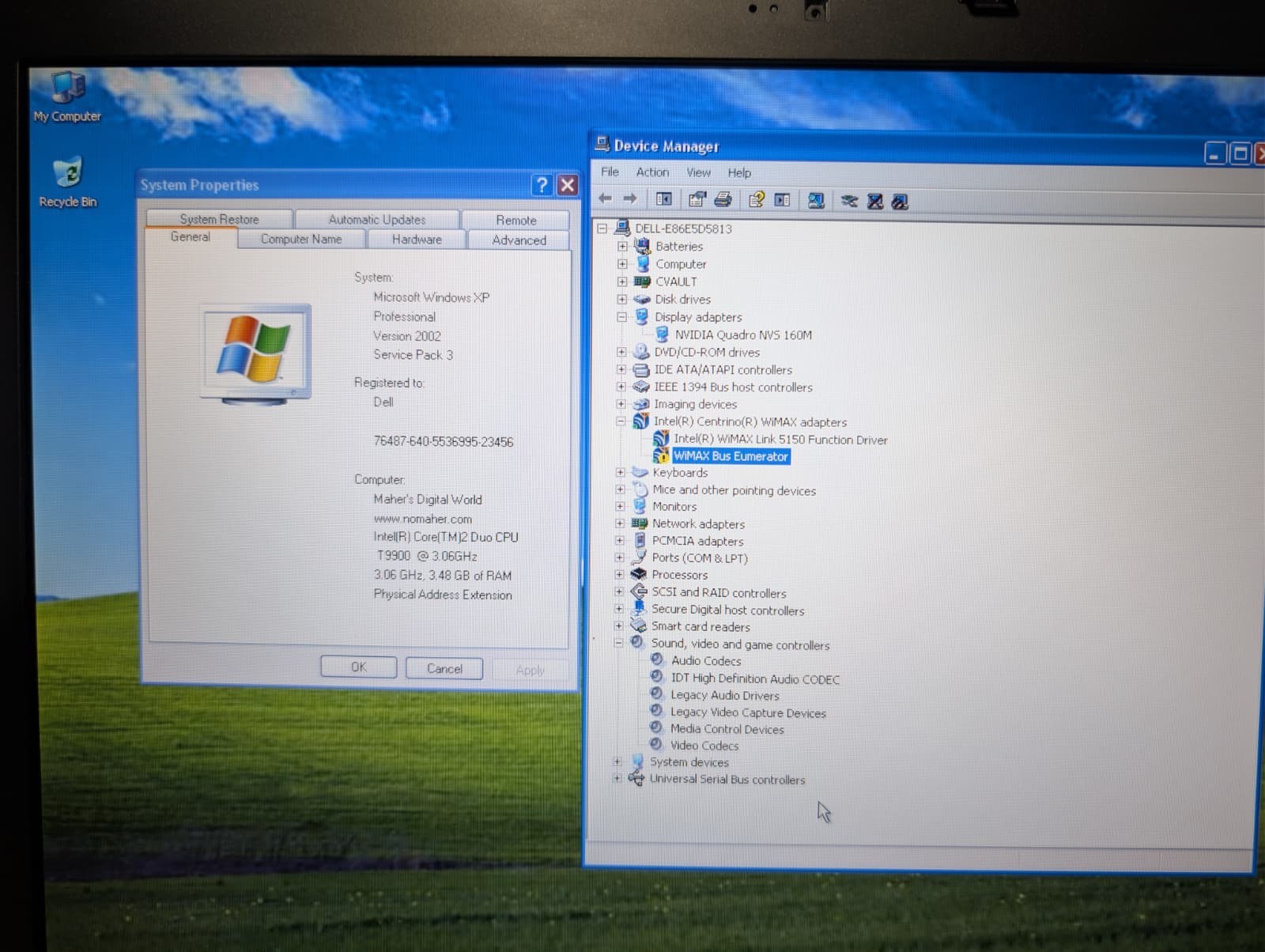This screenshot has height=952, width=1265.
Task: Switch to the Advanced tab
Action: click(x=519, y=240)
